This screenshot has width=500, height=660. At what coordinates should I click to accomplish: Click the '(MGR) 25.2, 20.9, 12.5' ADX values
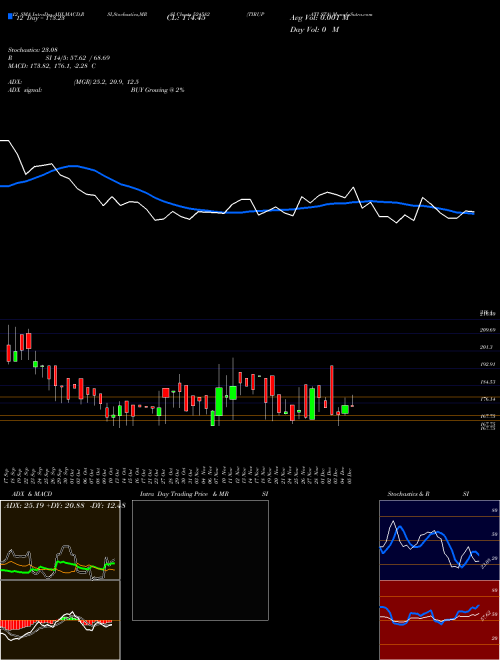point(106,82)
